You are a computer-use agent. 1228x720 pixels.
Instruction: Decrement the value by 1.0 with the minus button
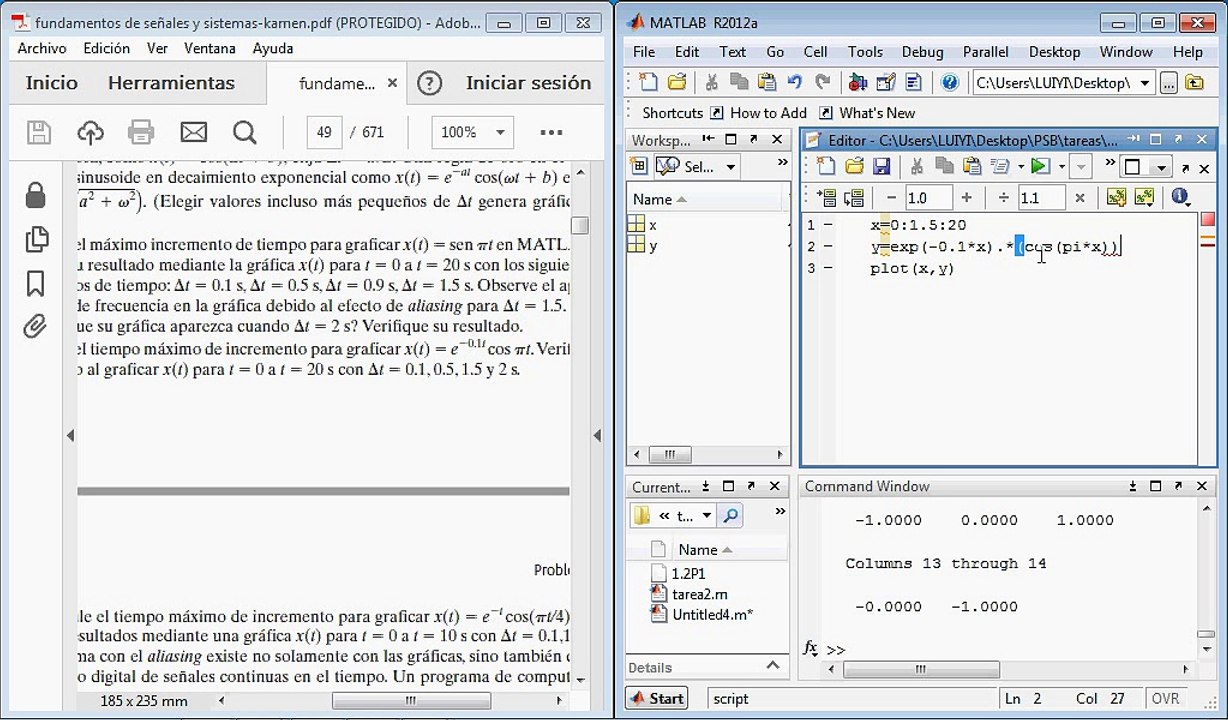click(892, 198)
